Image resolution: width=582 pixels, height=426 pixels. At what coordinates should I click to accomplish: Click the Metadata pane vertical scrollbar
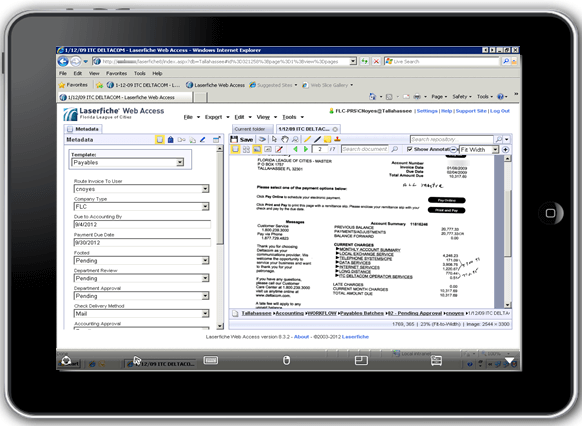click(x=220, y=237)
